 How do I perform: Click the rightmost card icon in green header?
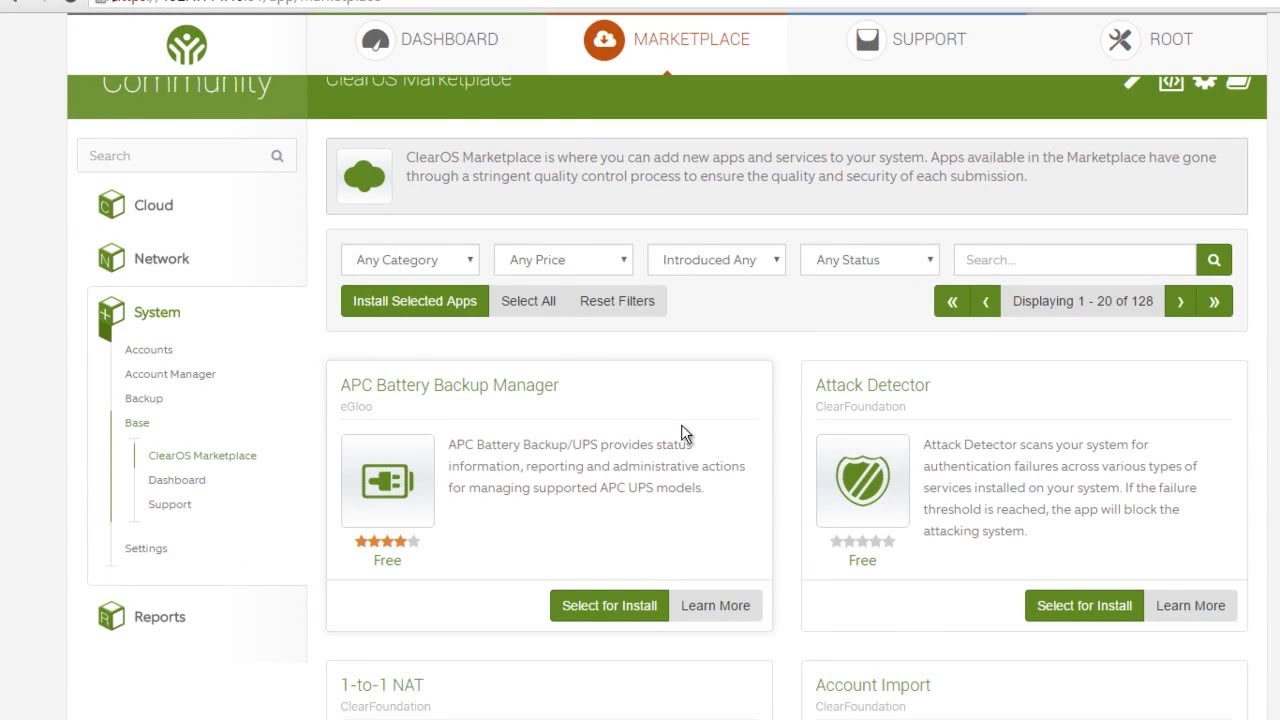(x=1239, y=82)
